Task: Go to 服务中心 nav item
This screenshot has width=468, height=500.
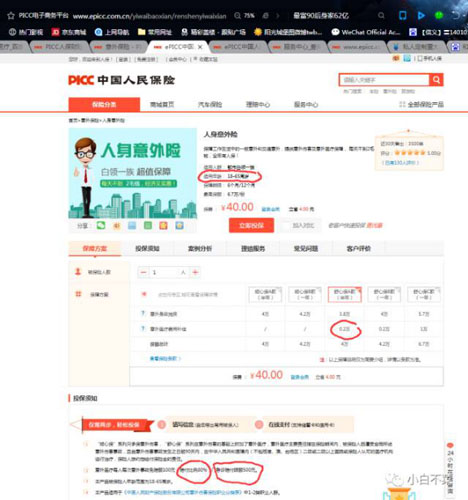Action: tap(306, 104)
